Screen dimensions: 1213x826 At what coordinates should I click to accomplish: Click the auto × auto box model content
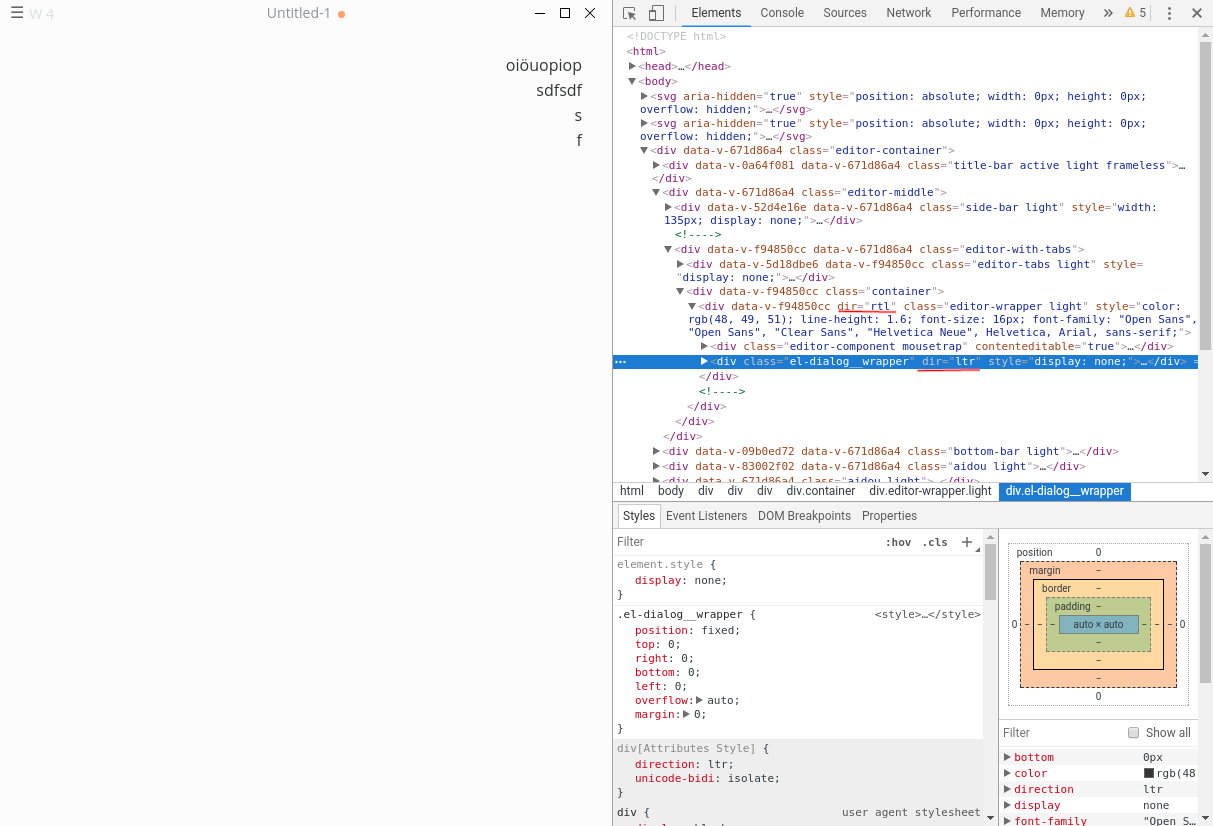(1099, 624)
